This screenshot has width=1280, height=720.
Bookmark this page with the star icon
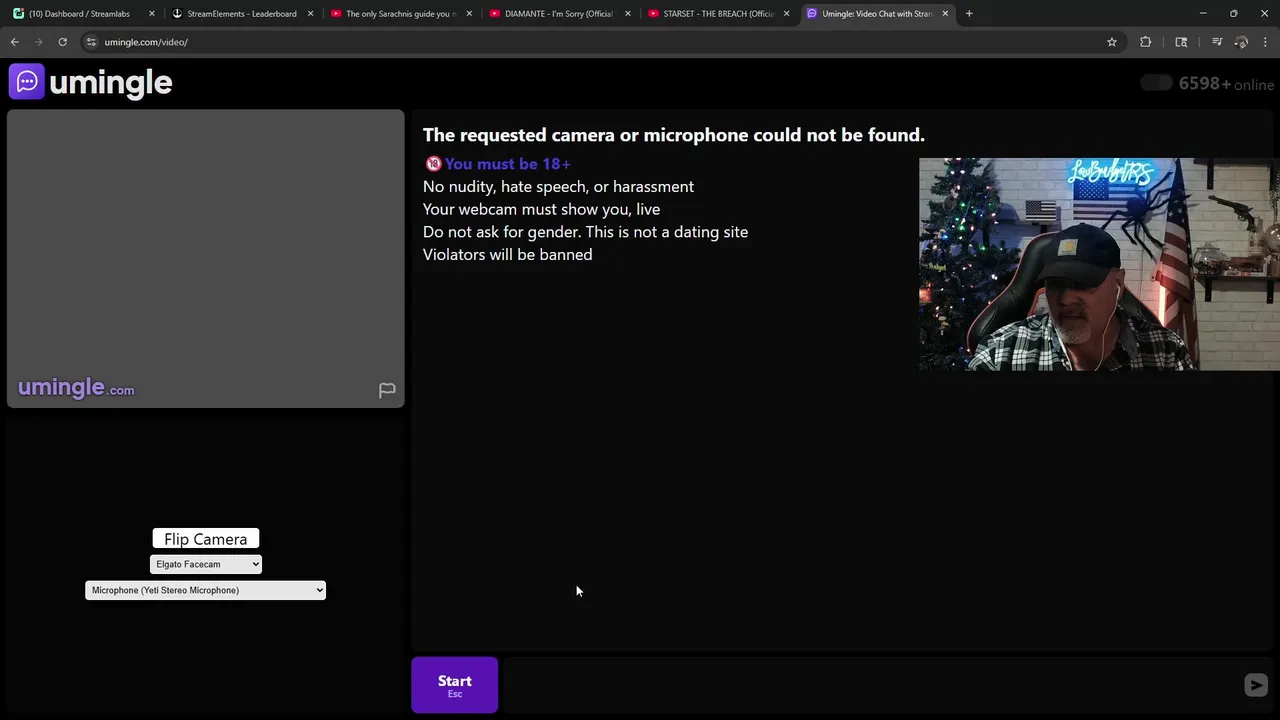[1111, 42]
